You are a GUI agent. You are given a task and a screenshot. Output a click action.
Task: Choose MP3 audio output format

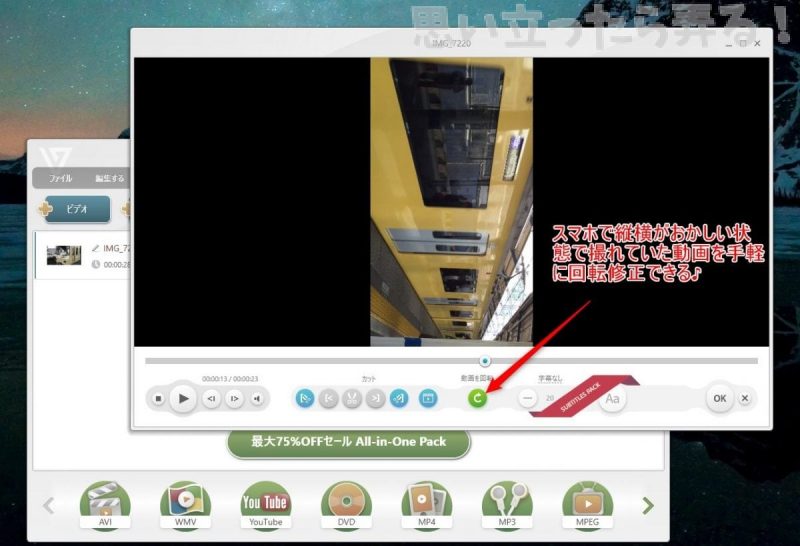[507, 505]
